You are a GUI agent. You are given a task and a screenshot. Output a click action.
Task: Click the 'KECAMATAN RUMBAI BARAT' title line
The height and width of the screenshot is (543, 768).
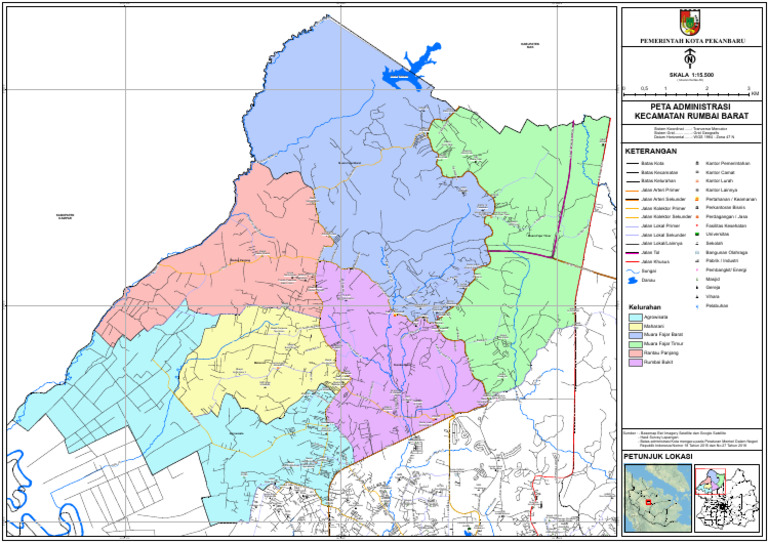690,116
